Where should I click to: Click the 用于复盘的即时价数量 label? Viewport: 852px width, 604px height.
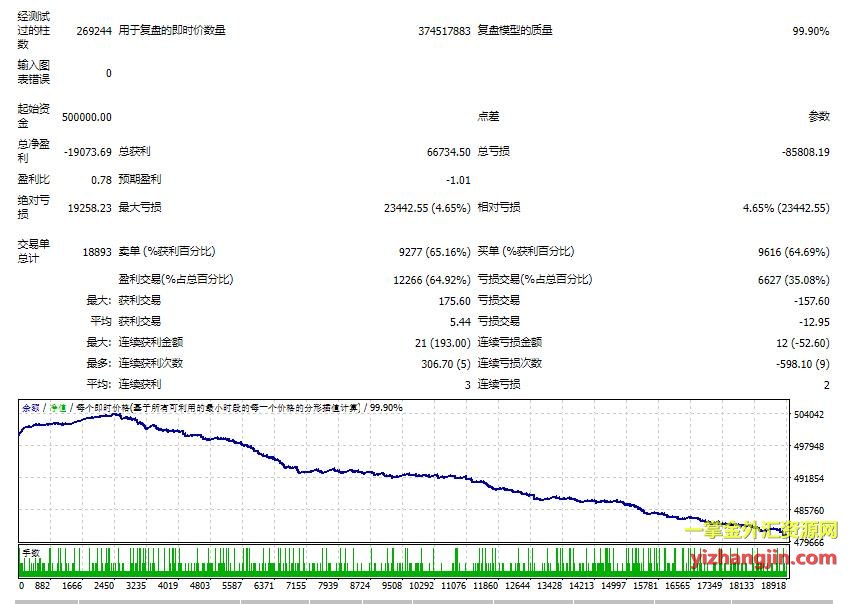pos(172,30)
